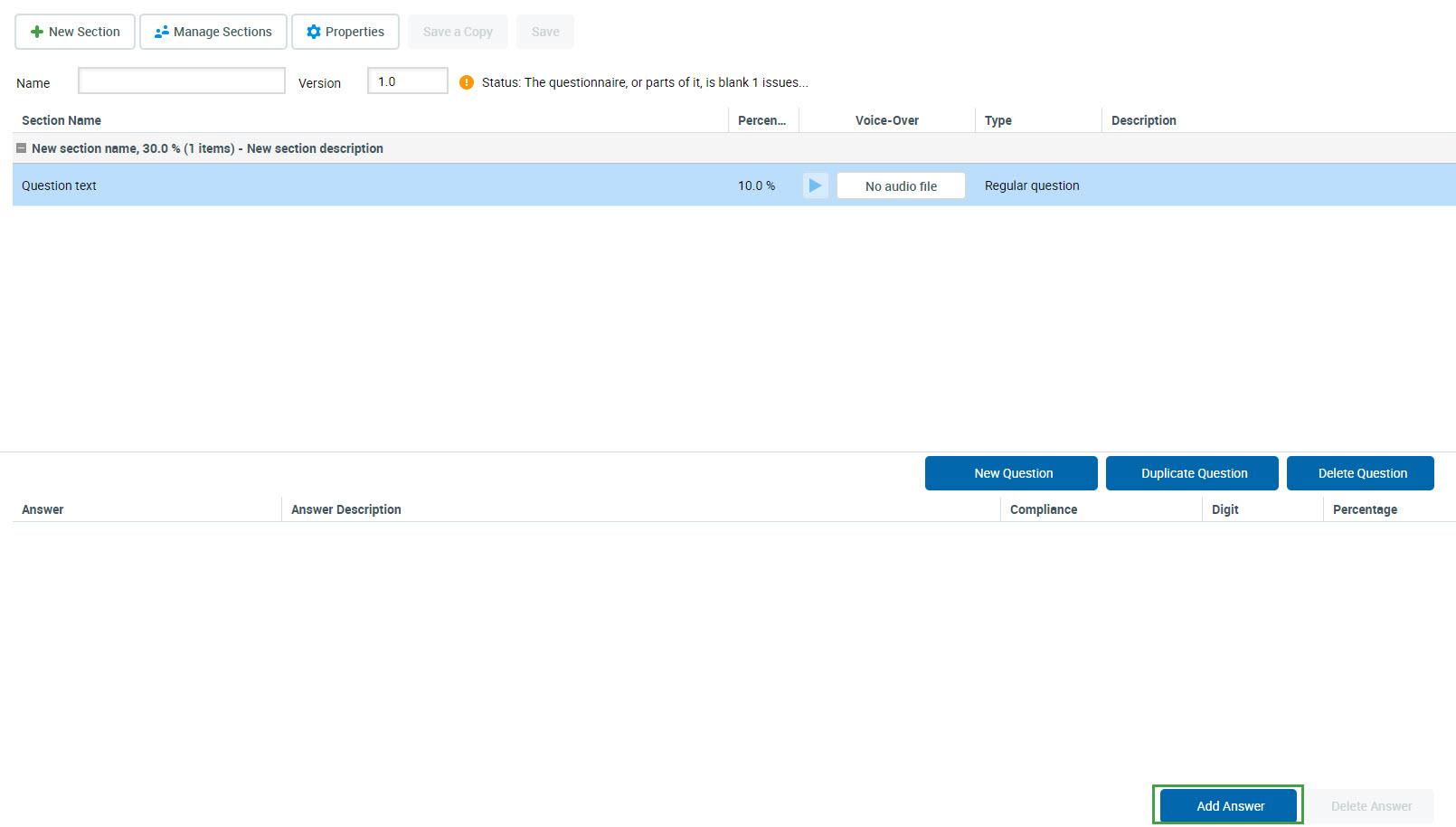Click the Voice-Over column header

click(886, 120)
